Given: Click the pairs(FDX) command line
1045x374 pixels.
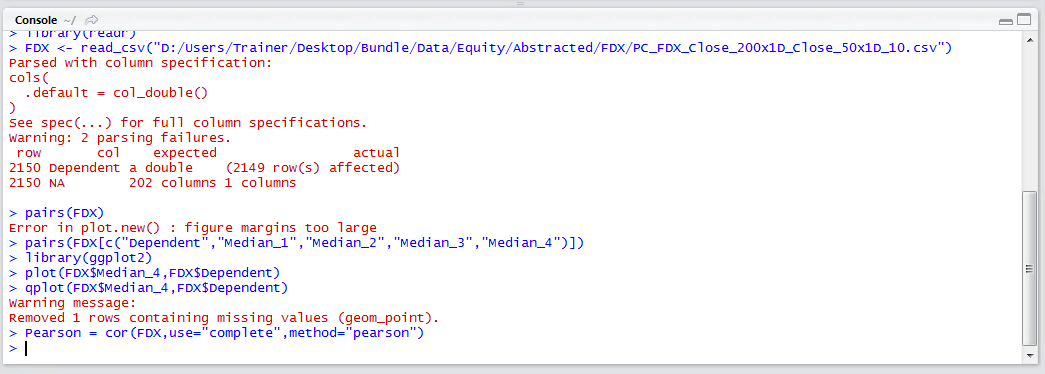Looking at the screenshot, I should (x=57, y=213).
